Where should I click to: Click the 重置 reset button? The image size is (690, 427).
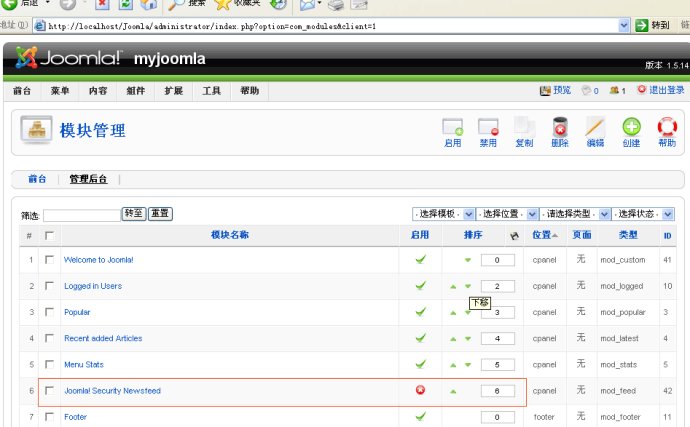coord(160,214)
